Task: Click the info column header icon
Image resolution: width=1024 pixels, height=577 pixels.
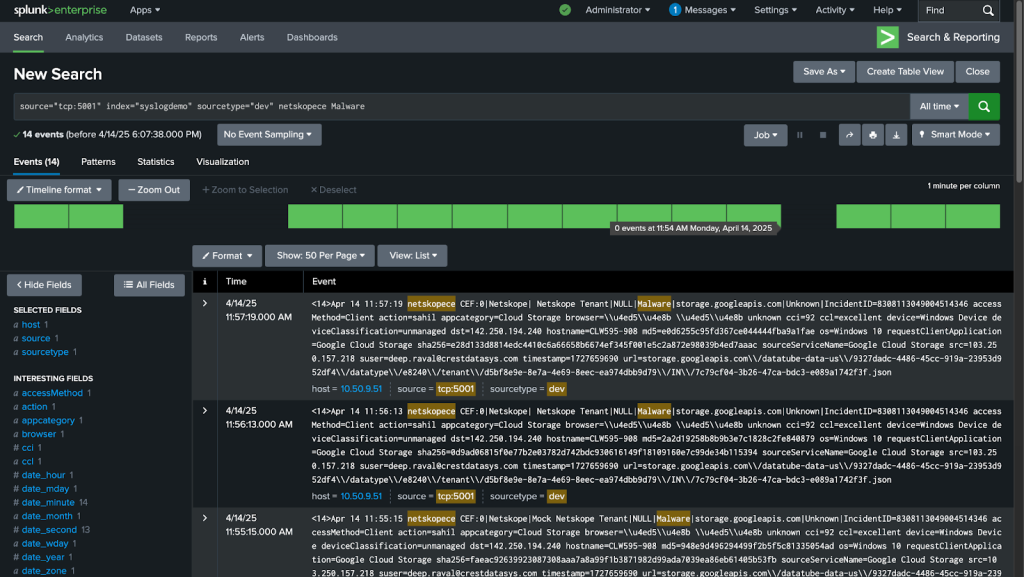Action: coord(204,281)
